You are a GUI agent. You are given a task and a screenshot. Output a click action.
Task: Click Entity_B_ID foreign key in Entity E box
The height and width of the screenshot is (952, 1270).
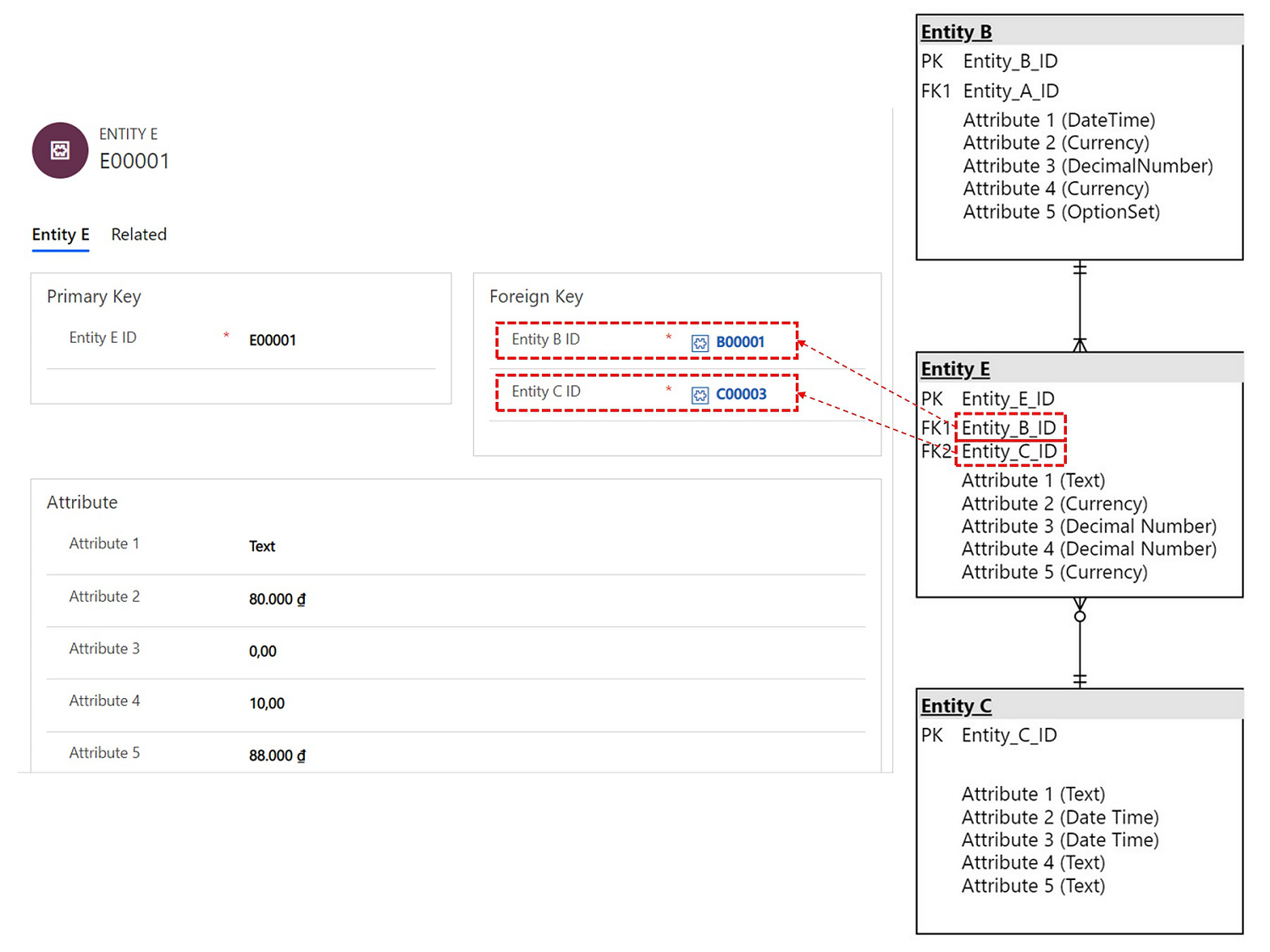coord(1009,428)
